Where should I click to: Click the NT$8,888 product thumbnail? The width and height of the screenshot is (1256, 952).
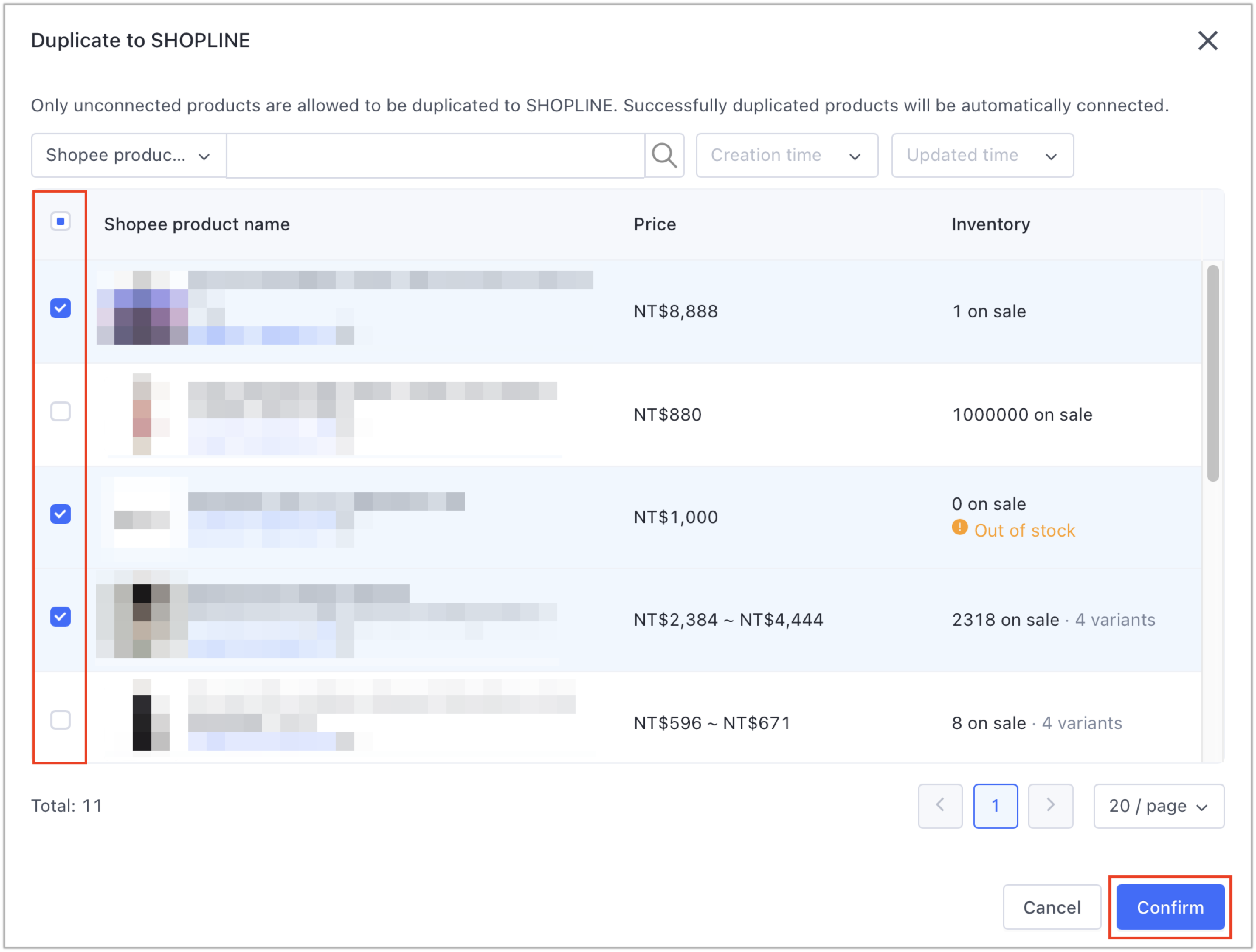[x=142, y=308]
